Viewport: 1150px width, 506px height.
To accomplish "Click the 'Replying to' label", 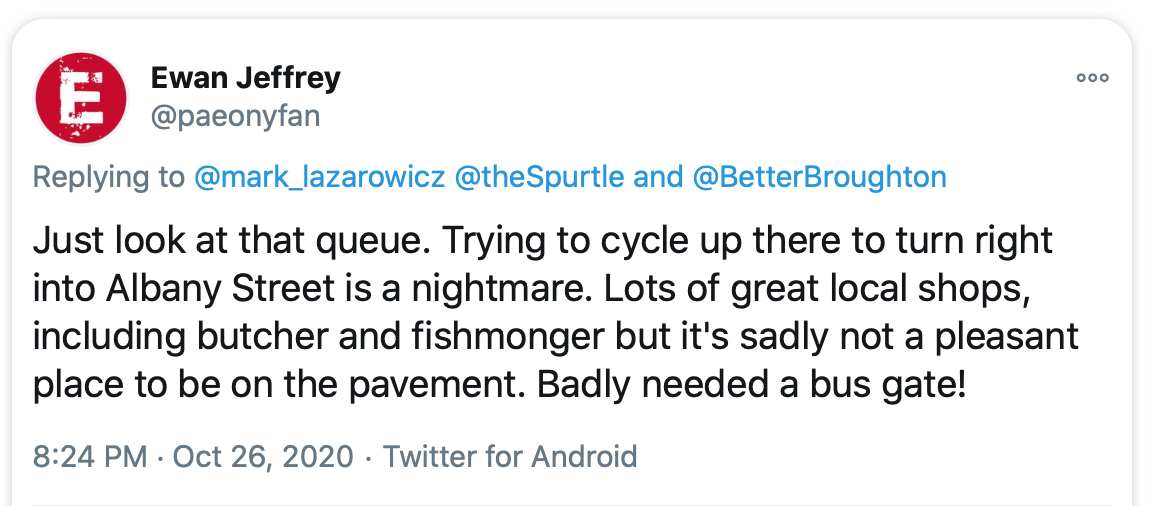I will tap(109, 177).
